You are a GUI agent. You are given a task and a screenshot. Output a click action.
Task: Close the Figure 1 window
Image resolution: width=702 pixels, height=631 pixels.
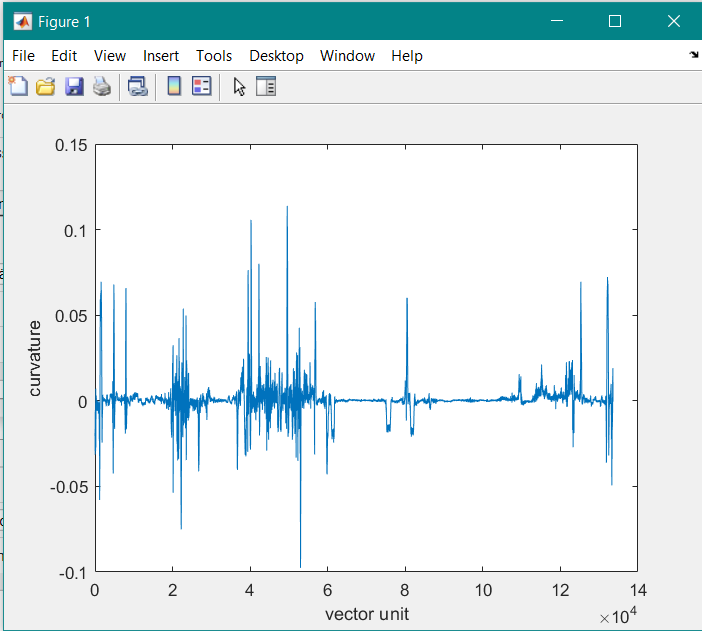pyautogui.click(x=673, y=21)
